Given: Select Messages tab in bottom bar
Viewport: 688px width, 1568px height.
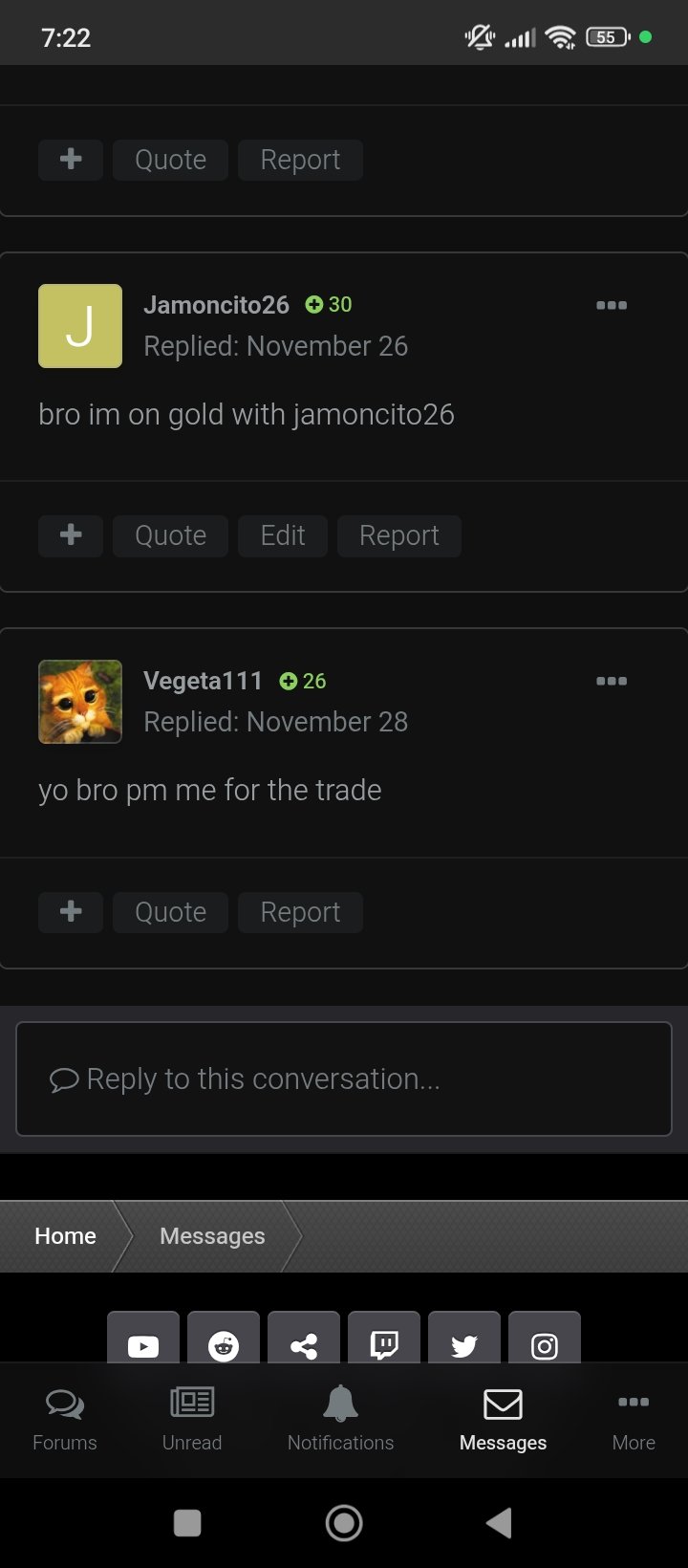Looking at the screenshot, I should [x=503, y=1420].
